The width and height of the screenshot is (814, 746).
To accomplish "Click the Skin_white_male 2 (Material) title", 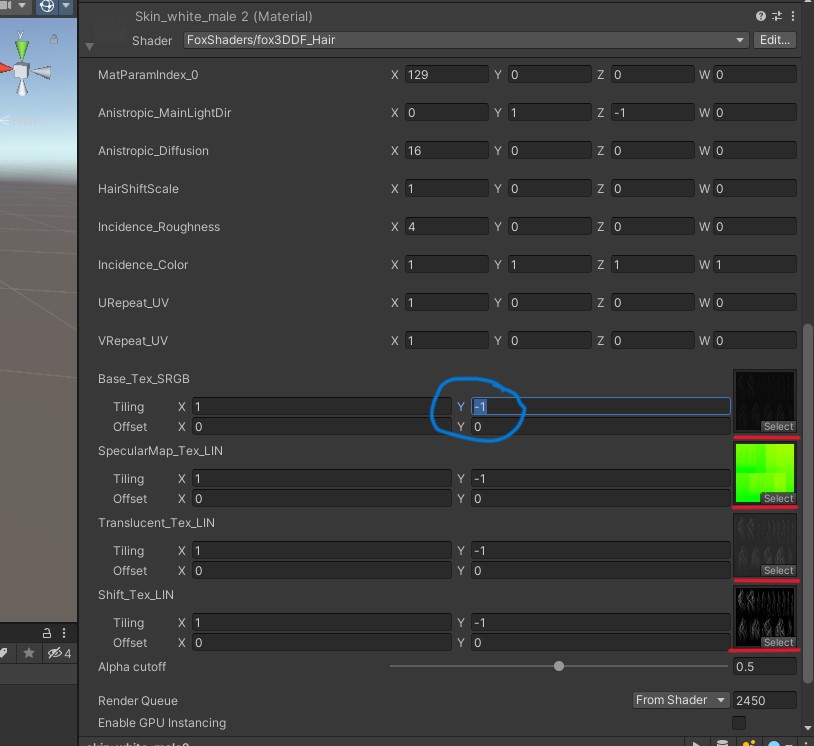I will pyautogui.click(x=224, y=16).
